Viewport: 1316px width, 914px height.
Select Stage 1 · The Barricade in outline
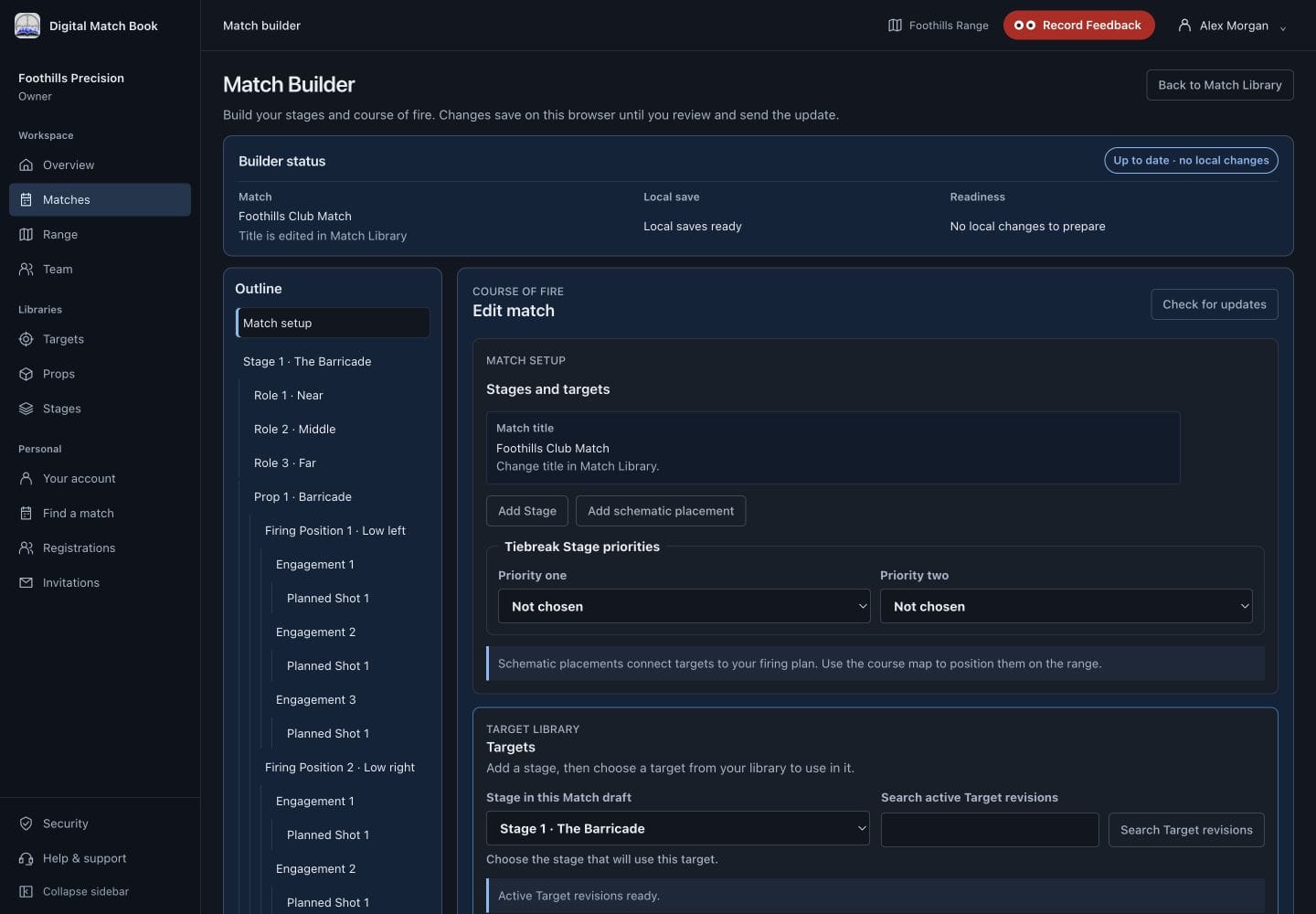coord(333,362)
